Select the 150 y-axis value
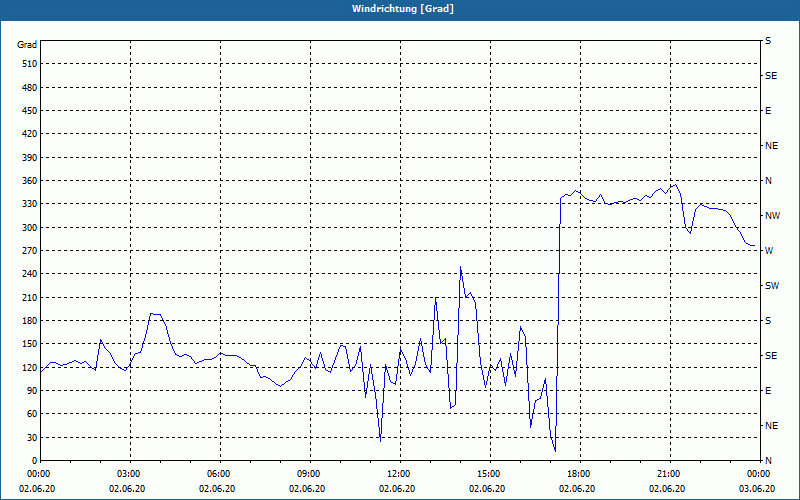This screenshot has height=500, width=800. [x=30, y=344]
